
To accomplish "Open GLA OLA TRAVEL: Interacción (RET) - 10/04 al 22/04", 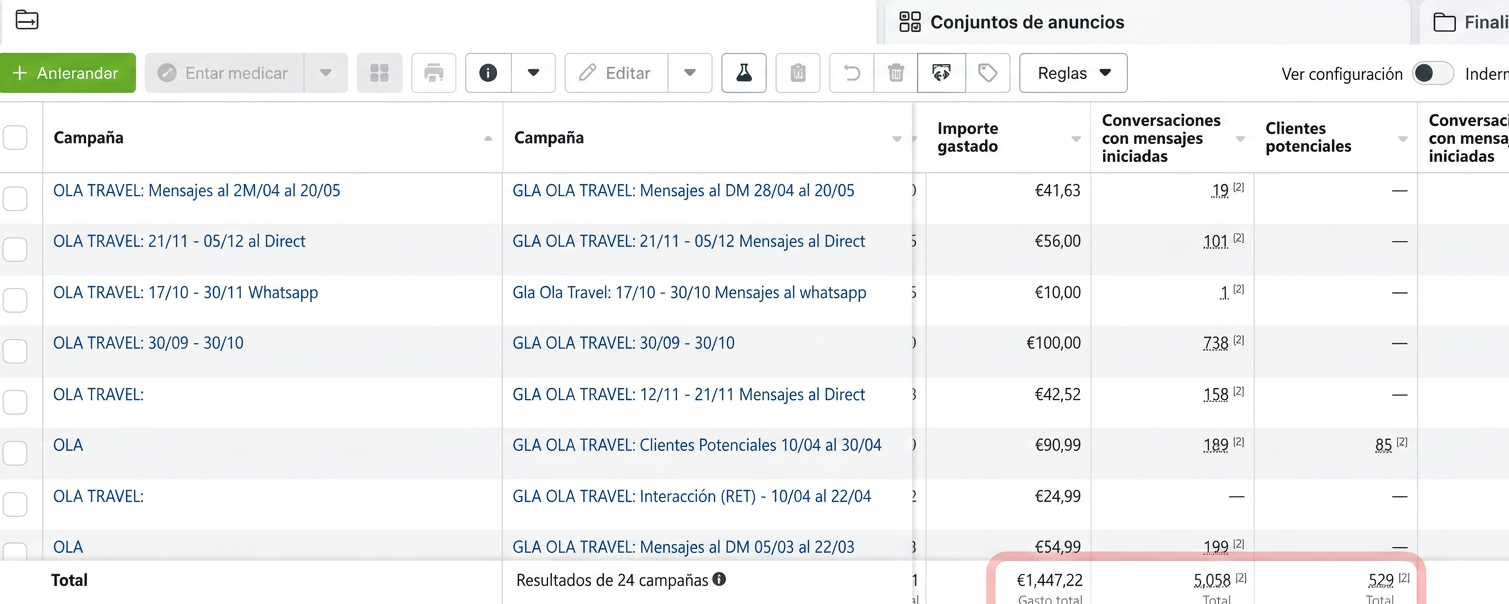I will tap(692, 496).
